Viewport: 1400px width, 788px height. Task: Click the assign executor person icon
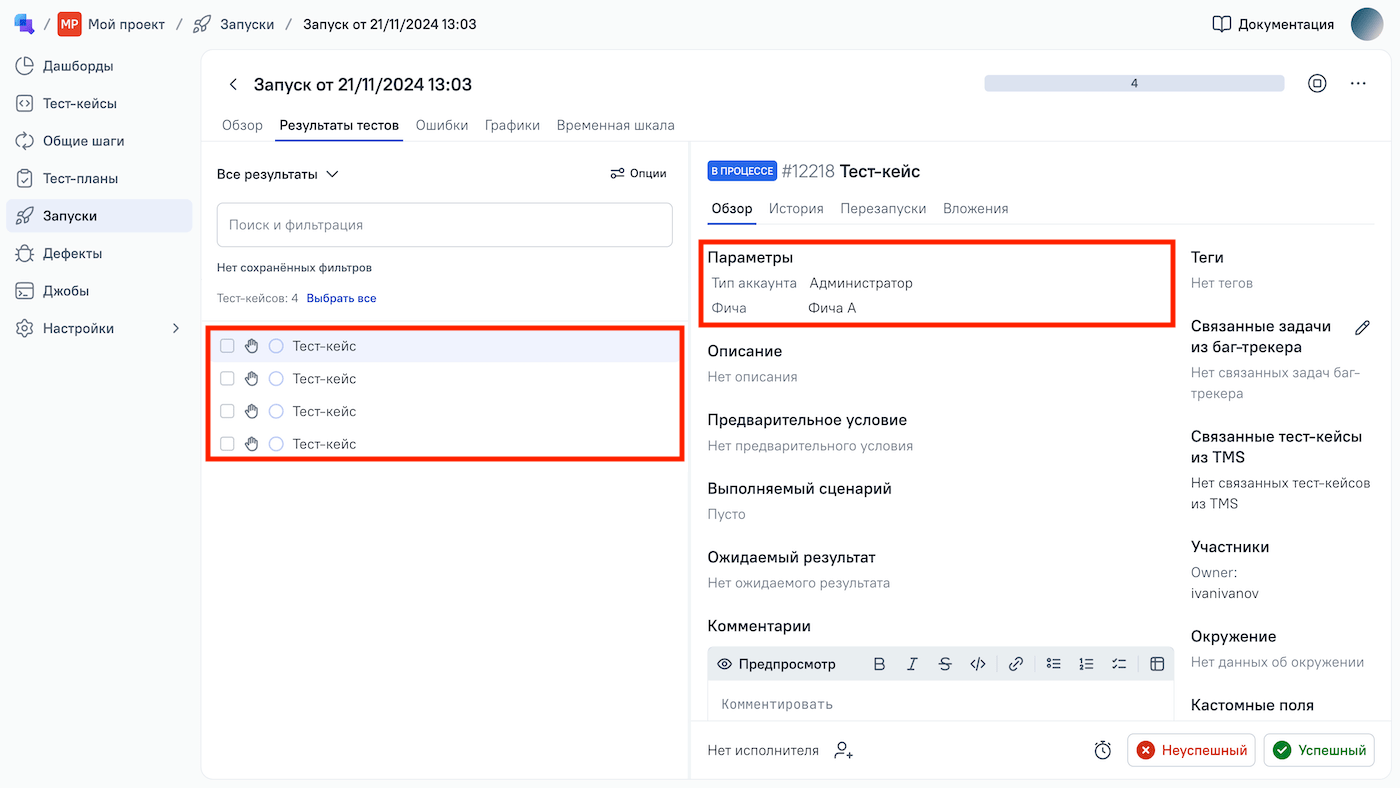(844, 750)
